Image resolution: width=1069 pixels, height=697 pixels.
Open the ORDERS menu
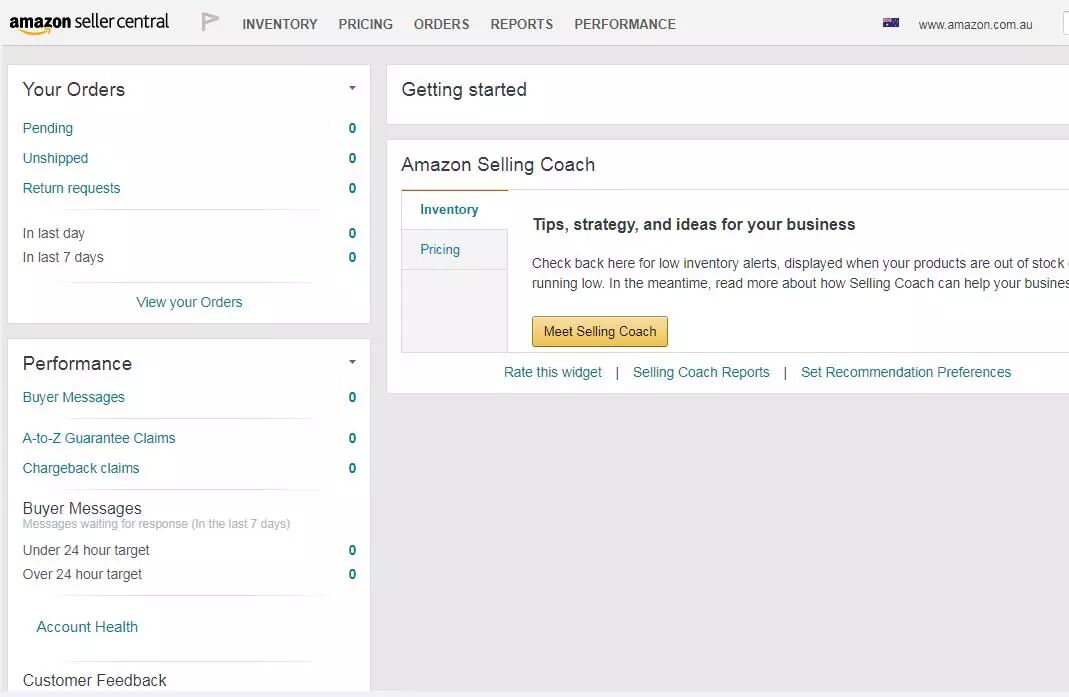click(x=441, y=24)
